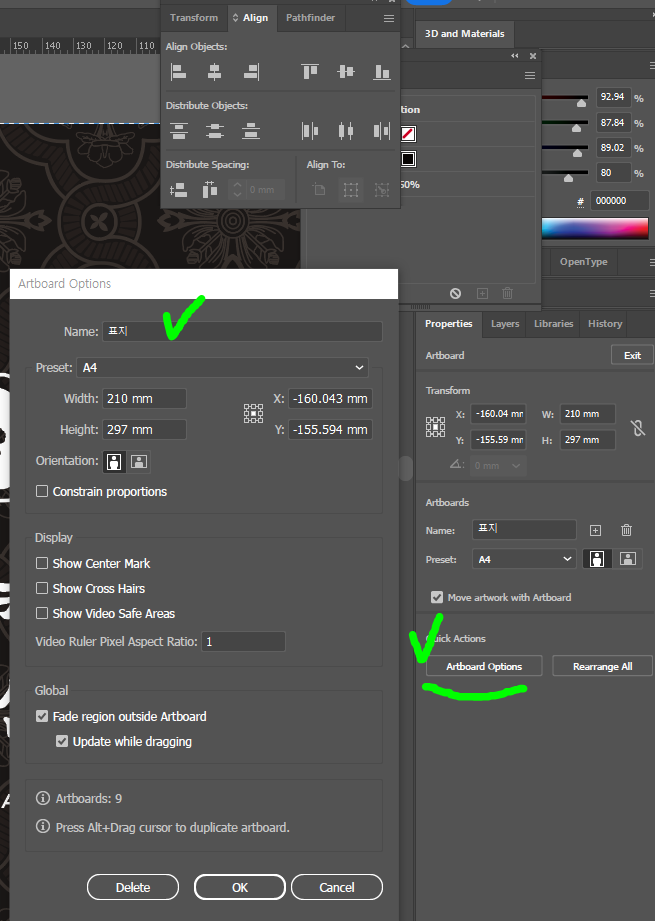Image resolution: width=655 pixels, height=921 pixels.
Task: Open Align panel hamburger menu
Action: (x=389, y=18)
